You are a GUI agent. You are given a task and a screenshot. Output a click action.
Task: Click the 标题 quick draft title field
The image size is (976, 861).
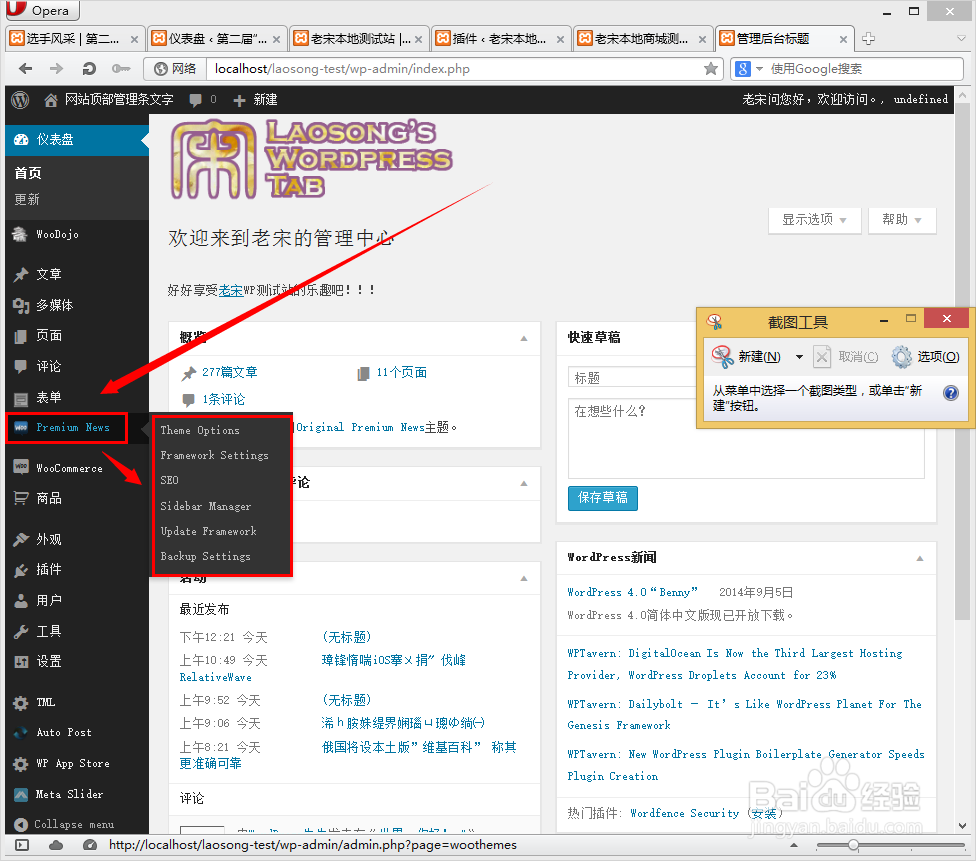click(x=632, y=378)
